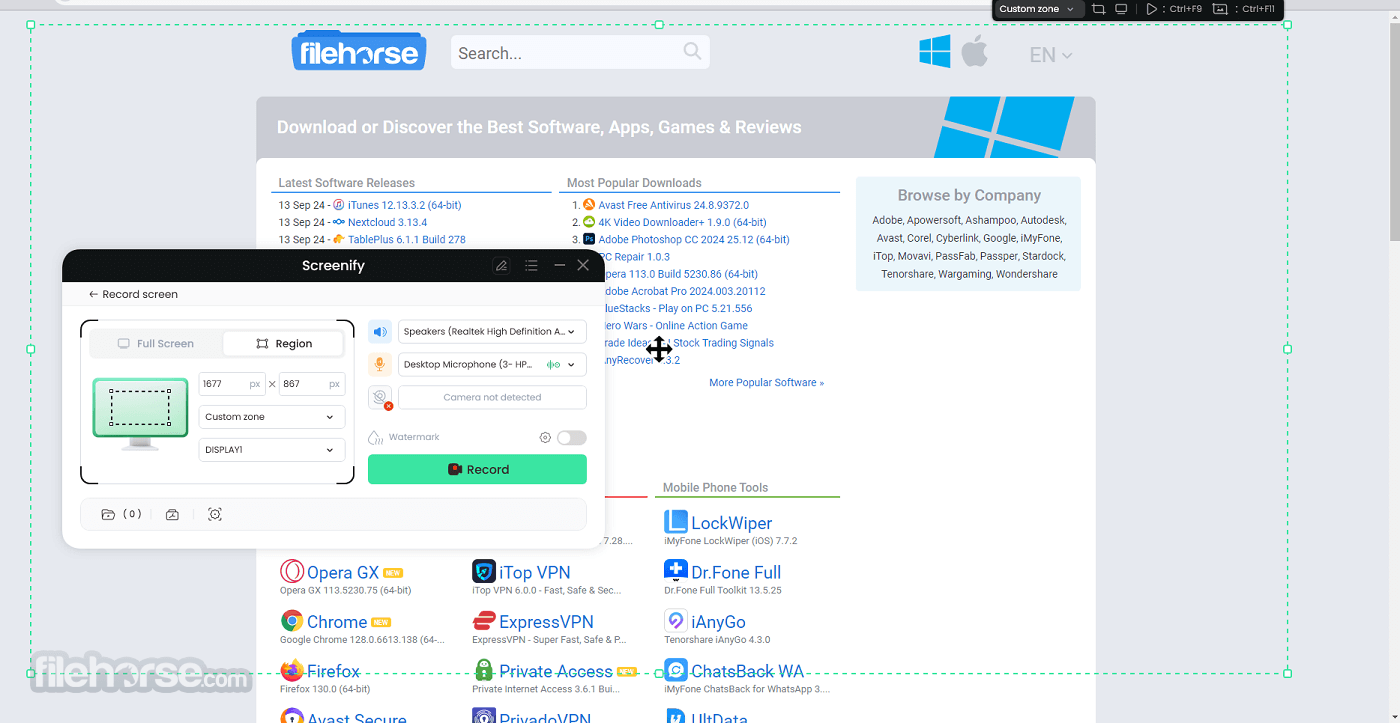
Task: Open Adobe Photoshop CC 2024 link
Action: (694, 240)
